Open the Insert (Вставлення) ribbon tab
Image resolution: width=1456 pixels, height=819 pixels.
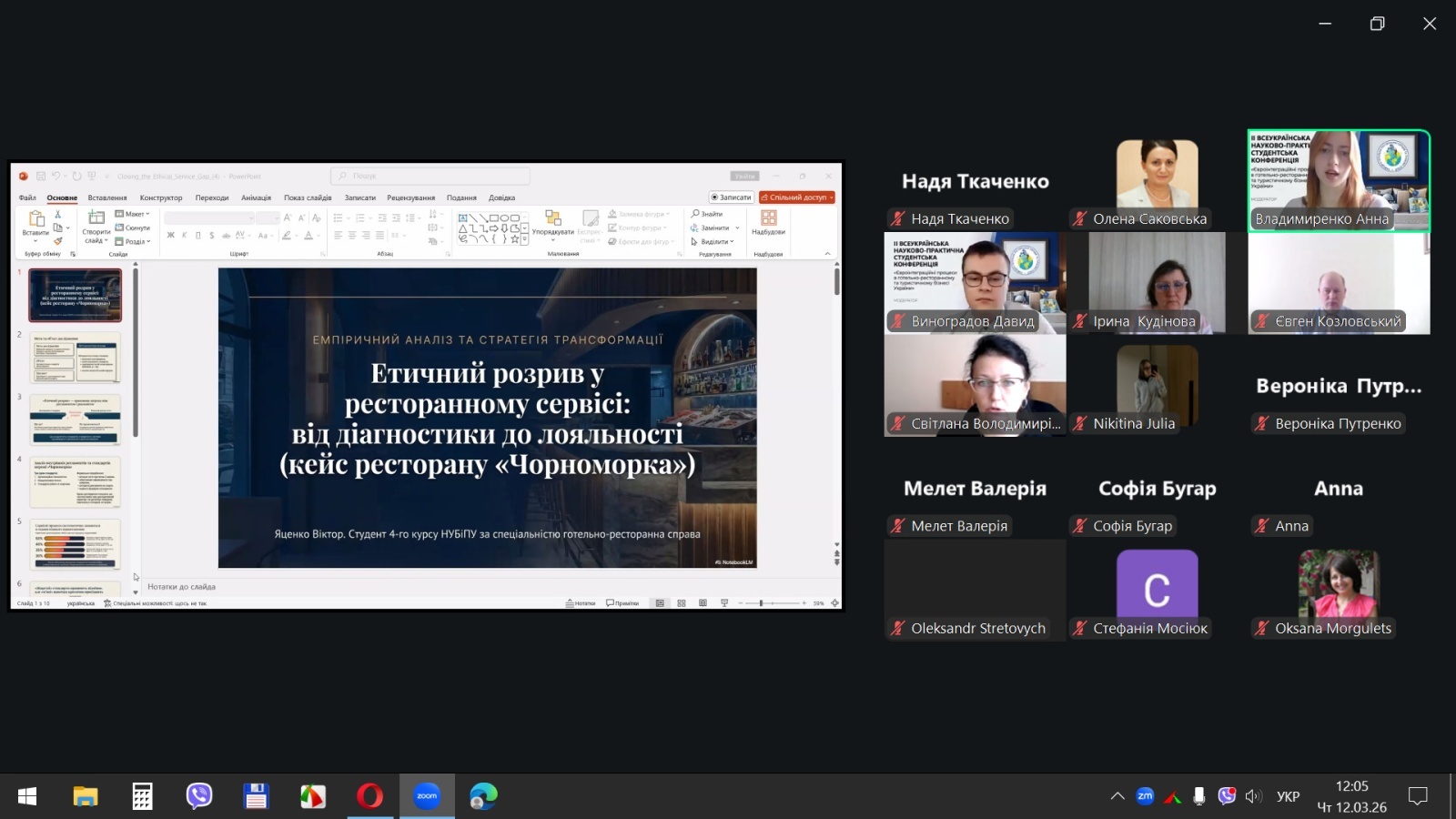(x=107, y=197)
